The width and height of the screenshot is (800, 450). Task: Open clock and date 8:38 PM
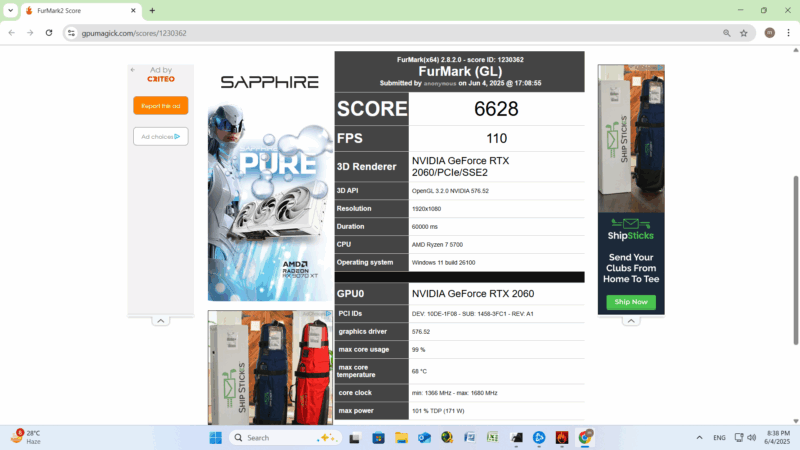click(x=778, y=438)
